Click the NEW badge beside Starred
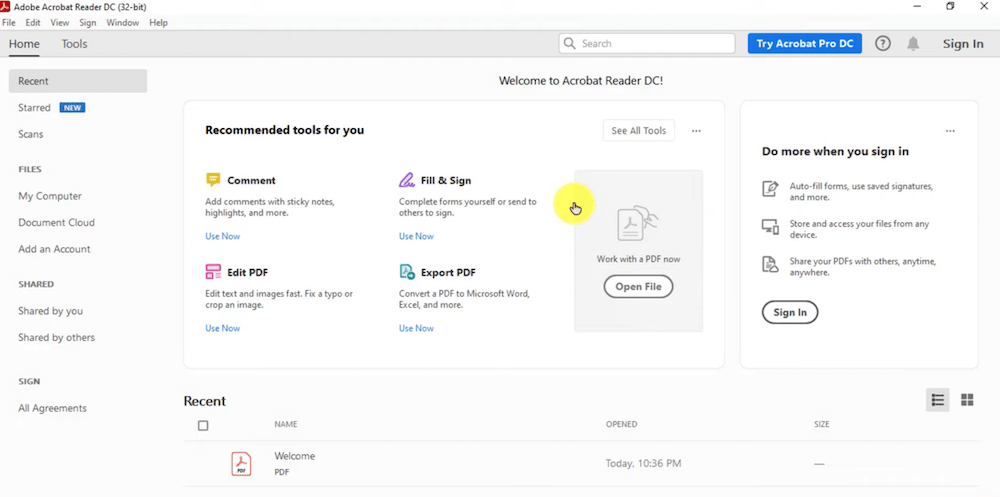This screenshot has width=1000, height=497. tap(72, 108)
